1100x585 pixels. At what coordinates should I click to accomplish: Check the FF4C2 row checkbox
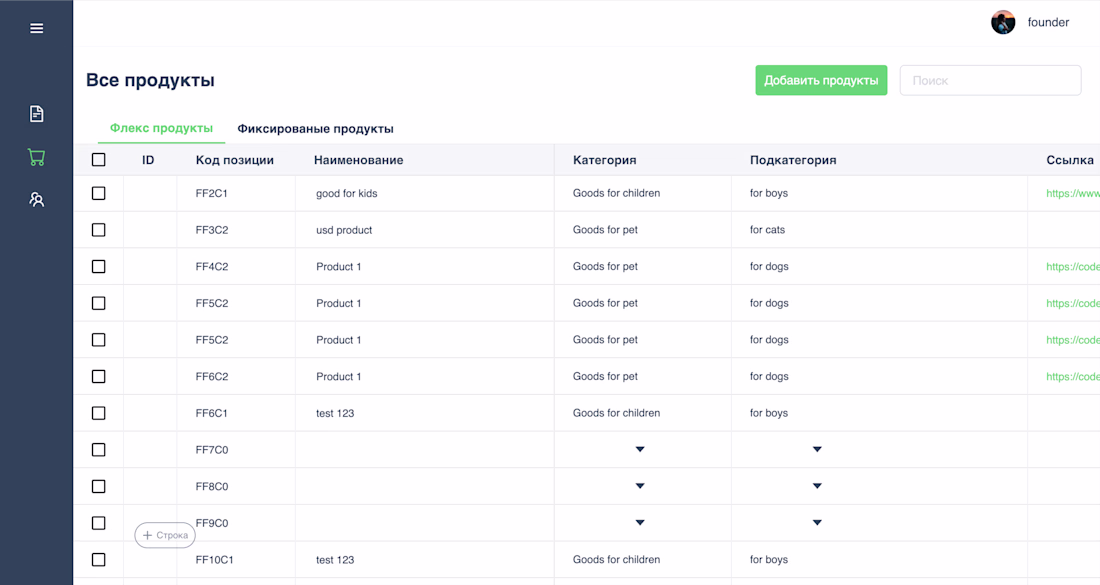[99, 267]
